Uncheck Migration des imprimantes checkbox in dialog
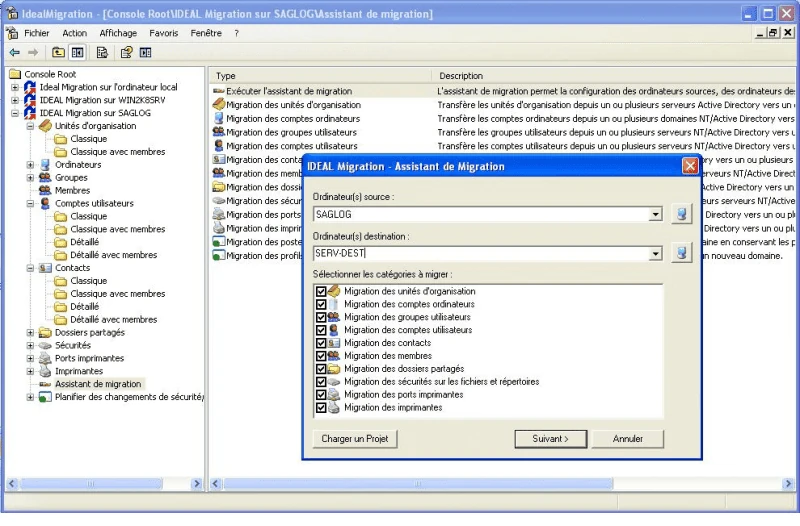800x526 pixels. coord(321,408)
